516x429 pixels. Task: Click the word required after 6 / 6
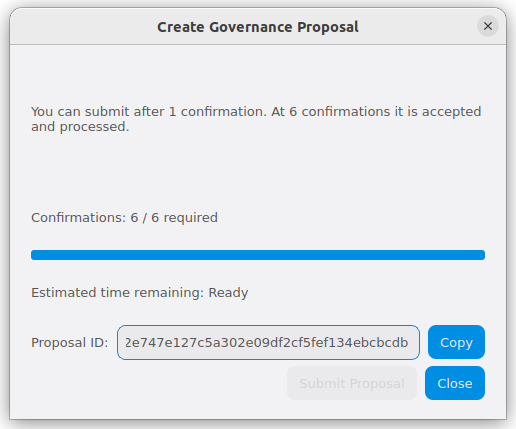190,218
